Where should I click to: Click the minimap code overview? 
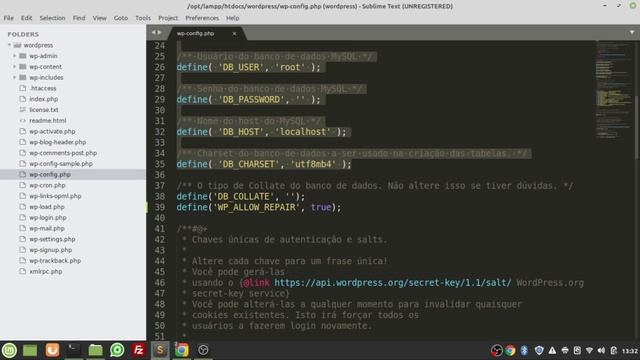614,90
